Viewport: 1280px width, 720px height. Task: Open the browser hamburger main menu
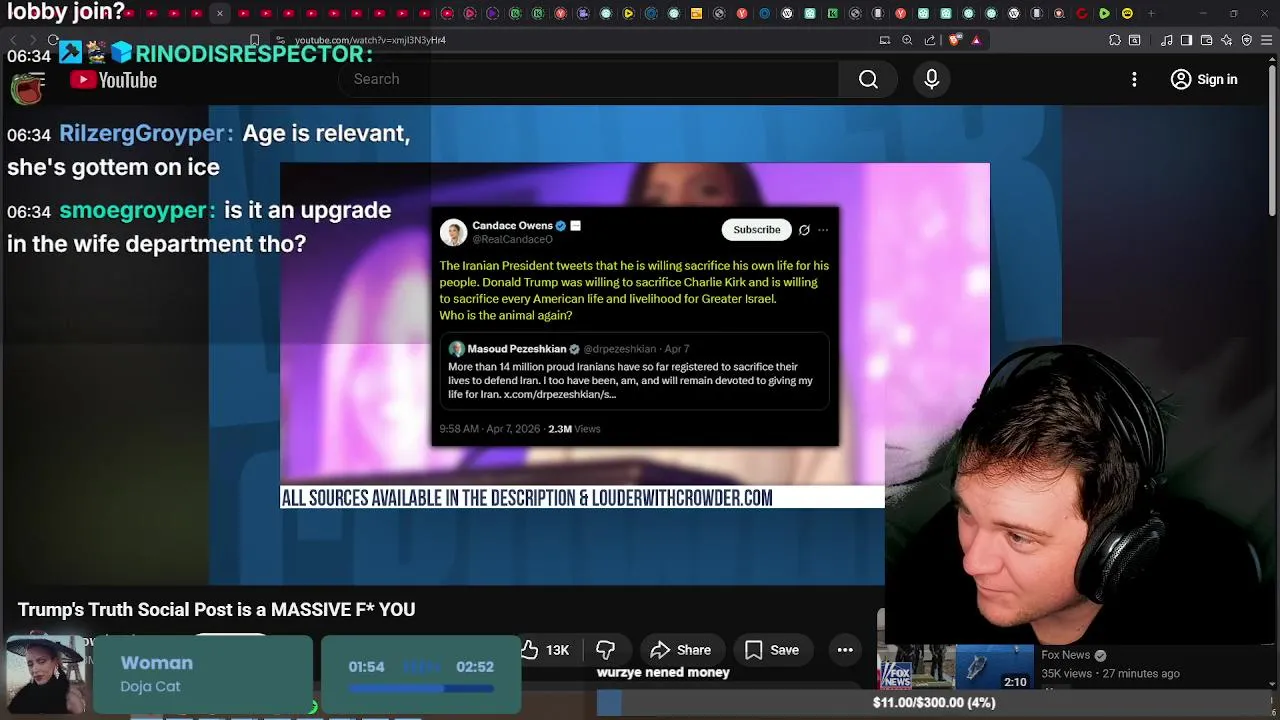1266,40
